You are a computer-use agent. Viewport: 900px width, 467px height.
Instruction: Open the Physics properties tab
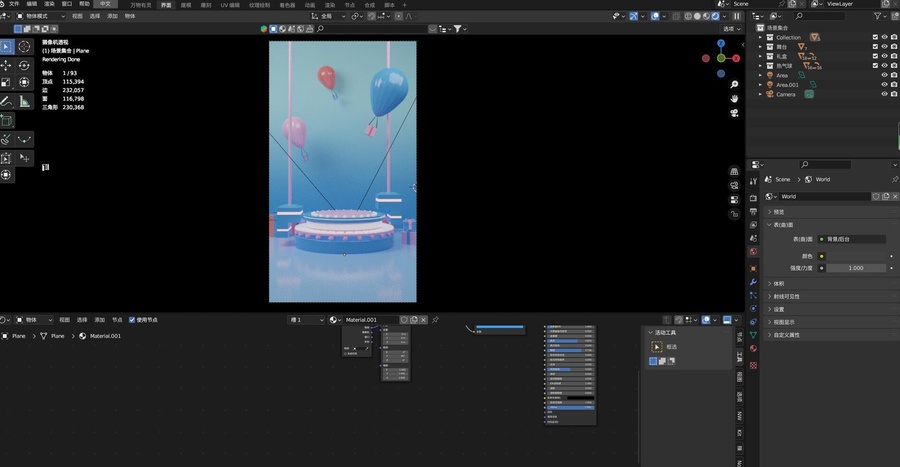(753, 309)
